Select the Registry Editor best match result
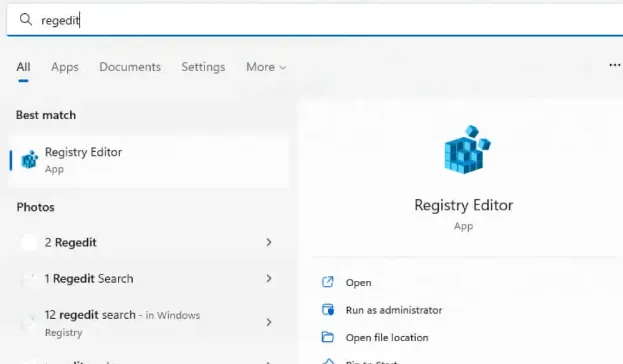Image resolution: width=623 pixels, height=364 pixels. (149, 161)
